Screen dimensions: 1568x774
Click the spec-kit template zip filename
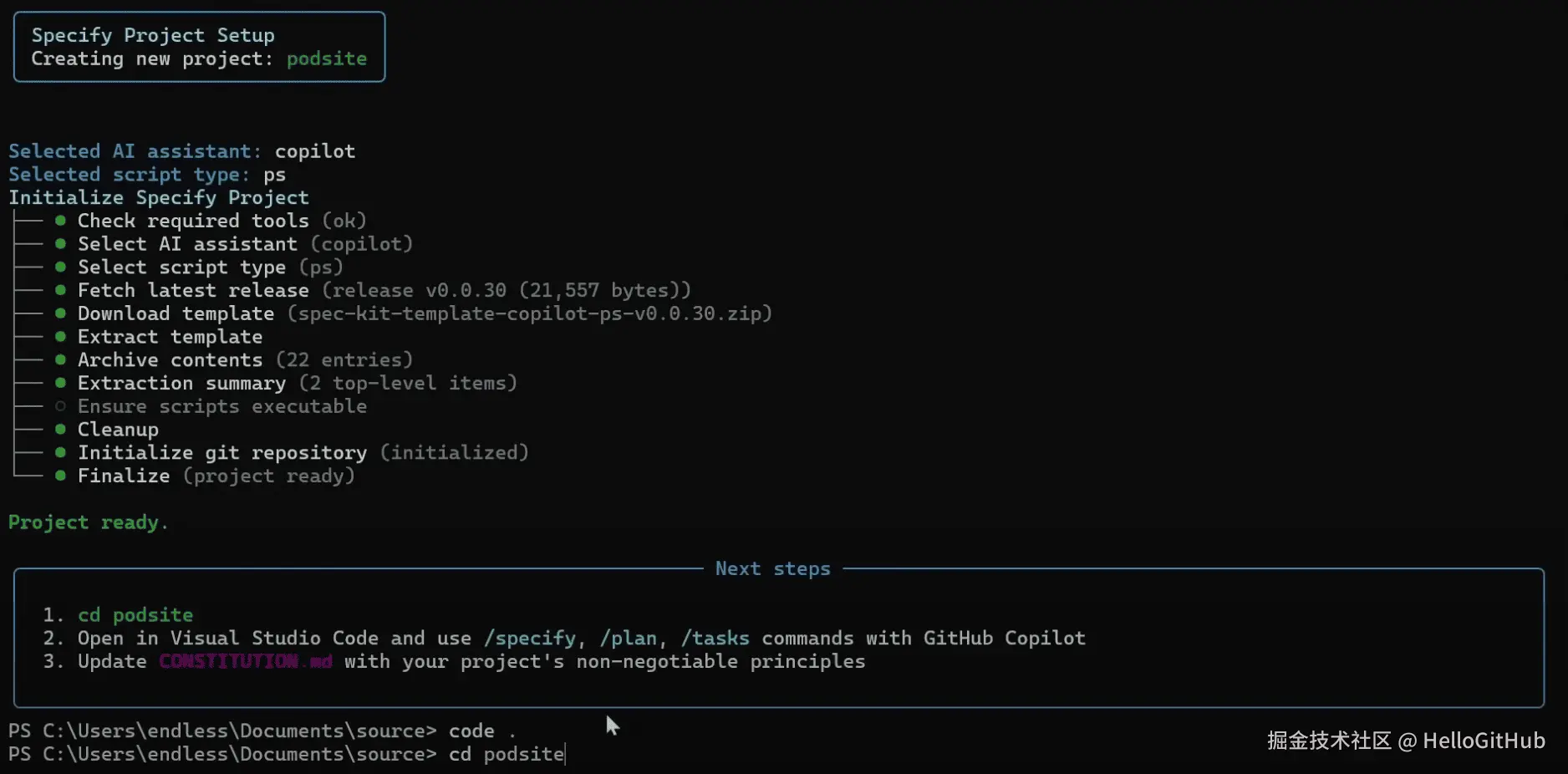530,313
